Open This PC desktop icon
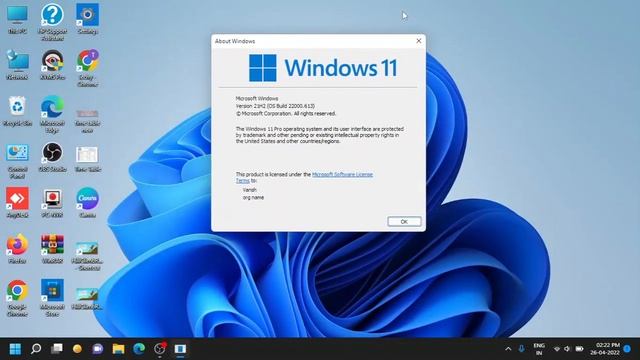640x360 pixels. click(x=18, y=19)
